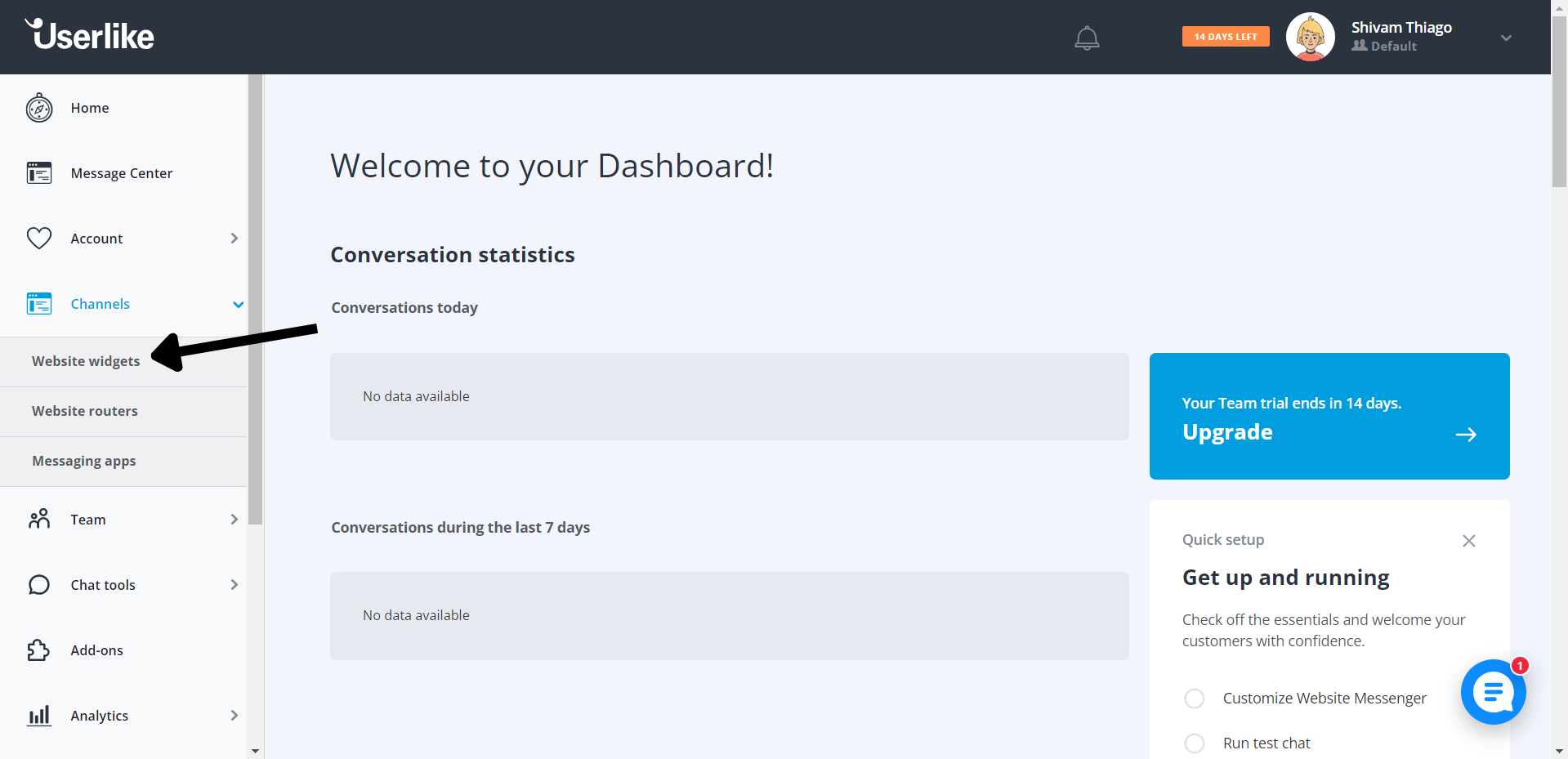Click sidebar scroll down arrow

tap(256, 751)
